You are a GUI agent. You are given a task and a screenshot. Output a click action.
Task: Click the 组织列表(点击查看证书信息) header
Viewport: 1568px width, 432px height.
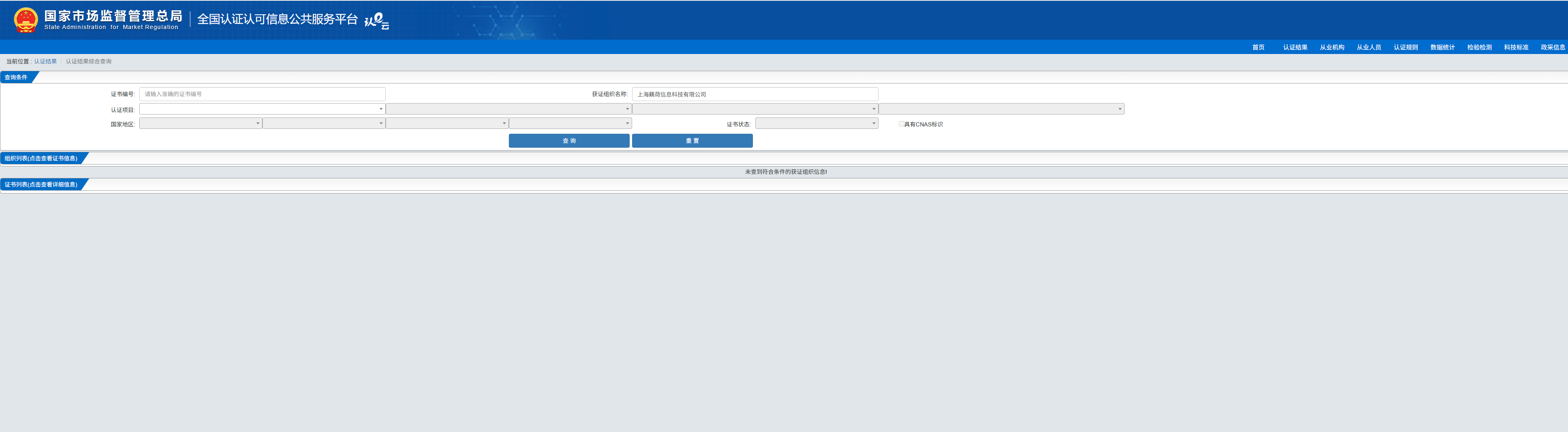point(41,158)
